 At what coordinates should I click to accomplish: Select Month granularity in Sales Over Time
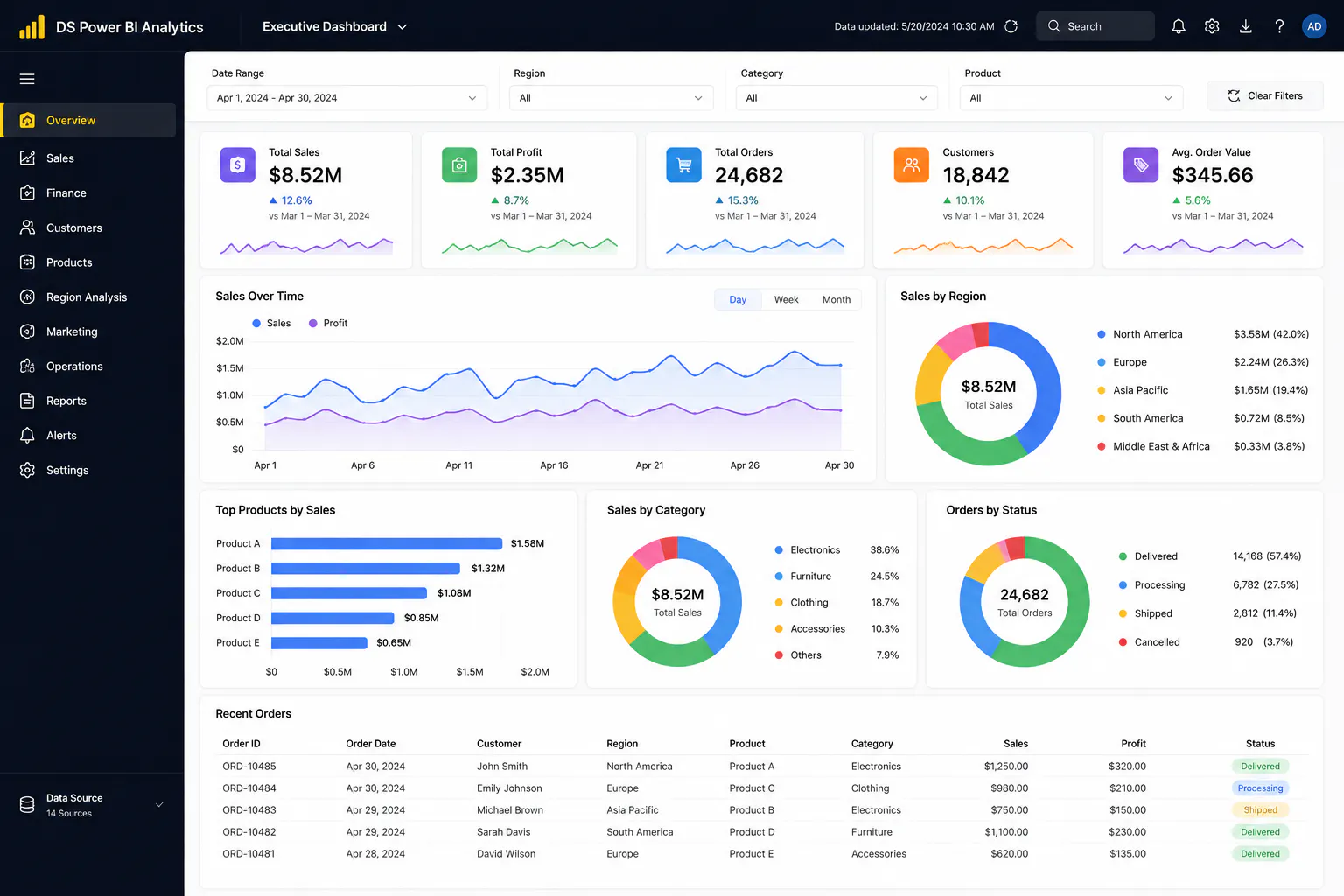tap(836, 299)
